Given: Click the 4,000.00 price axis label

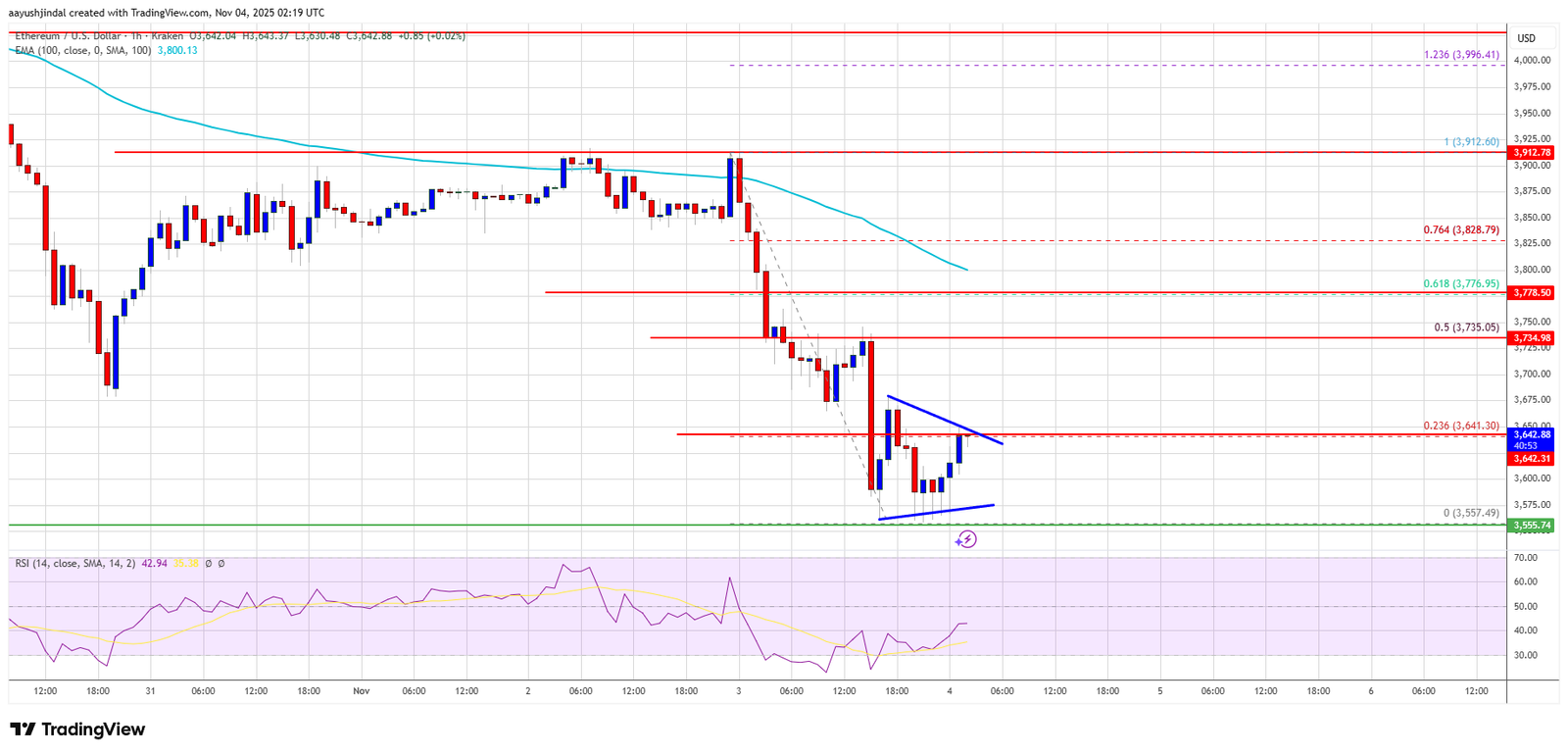Looking at the screenshot, I should (1532, 60).
